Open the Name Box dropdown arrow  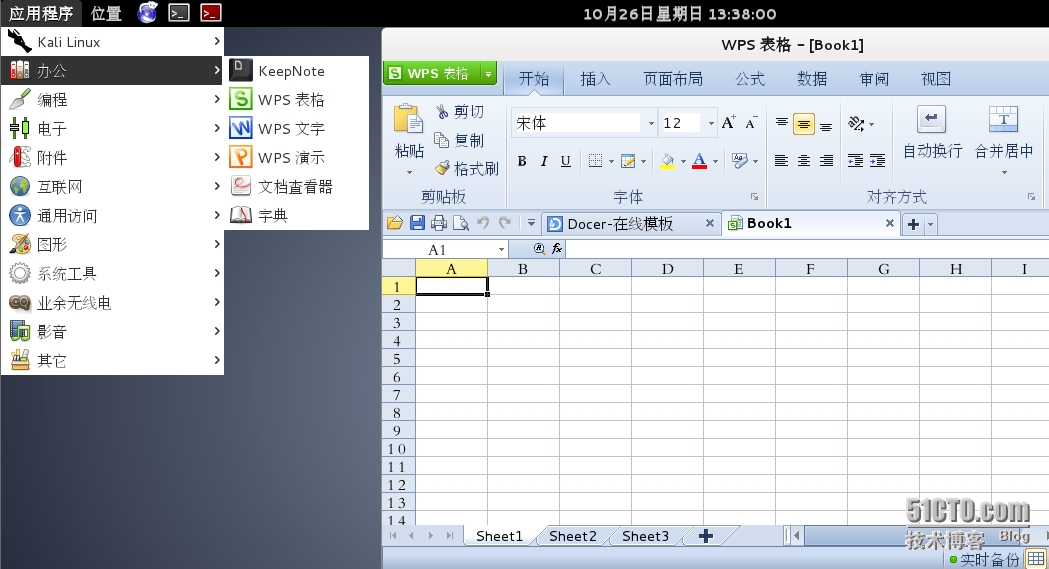501,249
